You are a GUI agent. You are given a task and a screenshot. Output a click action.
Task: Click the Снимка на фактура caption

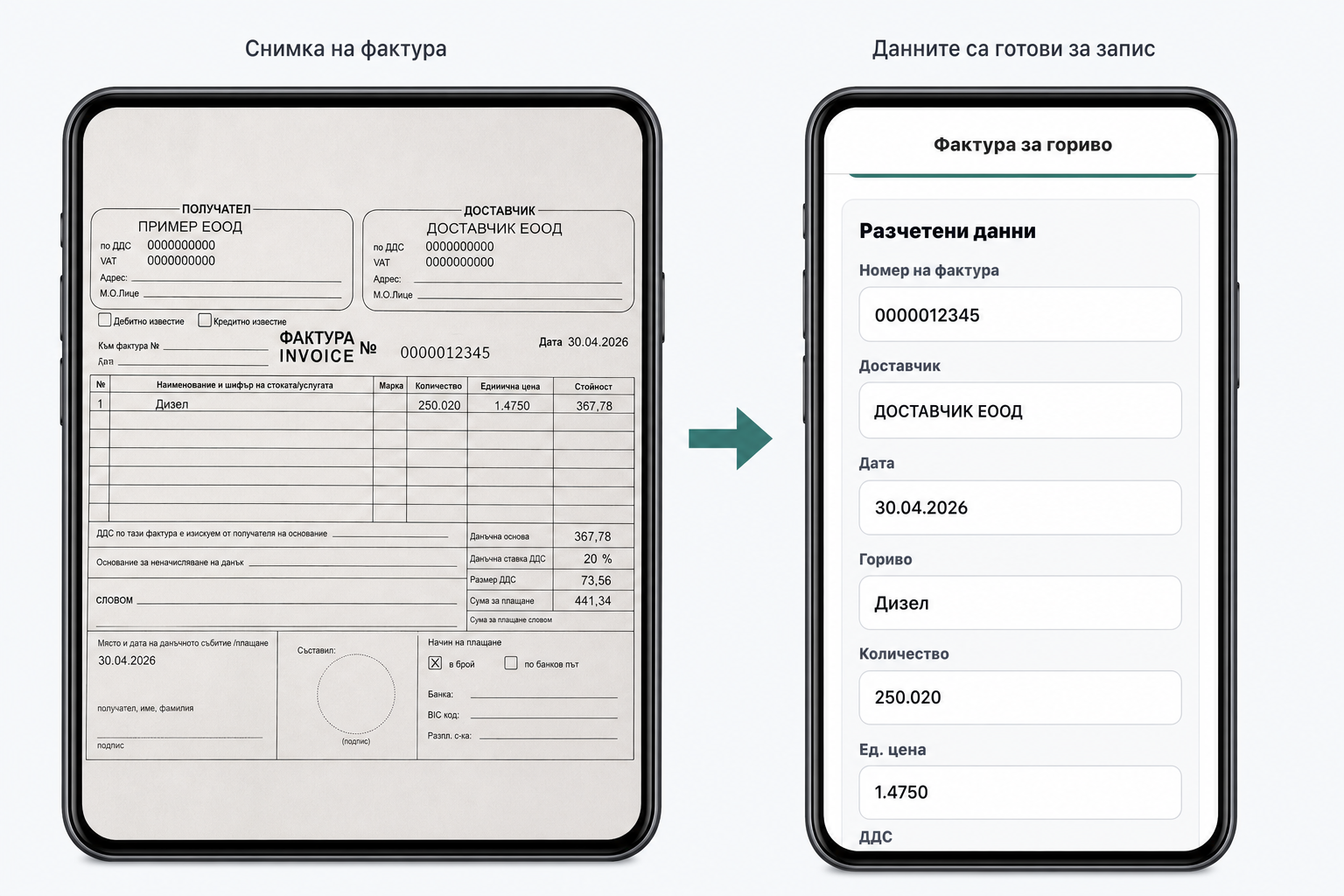pyautogui.click(x=346, y=49)
